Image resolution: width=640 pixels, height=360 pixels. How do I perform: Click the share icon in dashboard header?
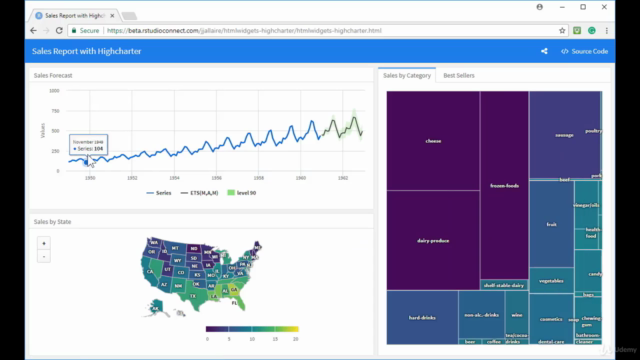[544, 51]
